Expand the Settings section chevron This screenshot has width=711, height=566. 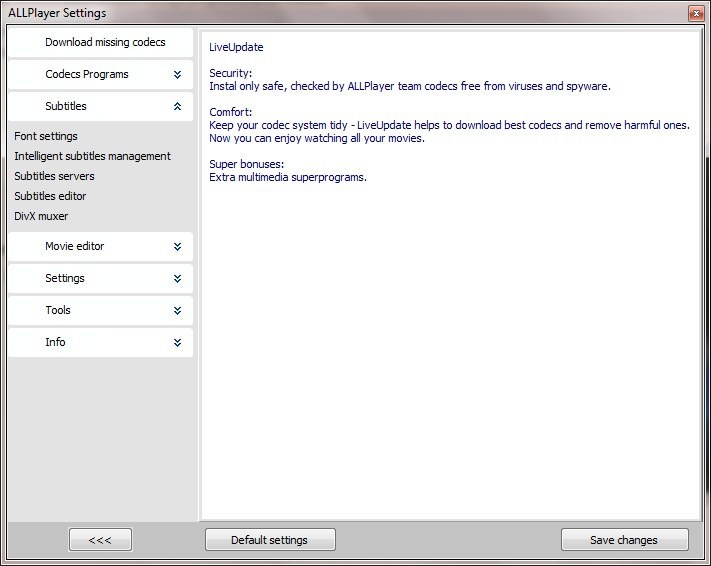click(x=177, y=278)
